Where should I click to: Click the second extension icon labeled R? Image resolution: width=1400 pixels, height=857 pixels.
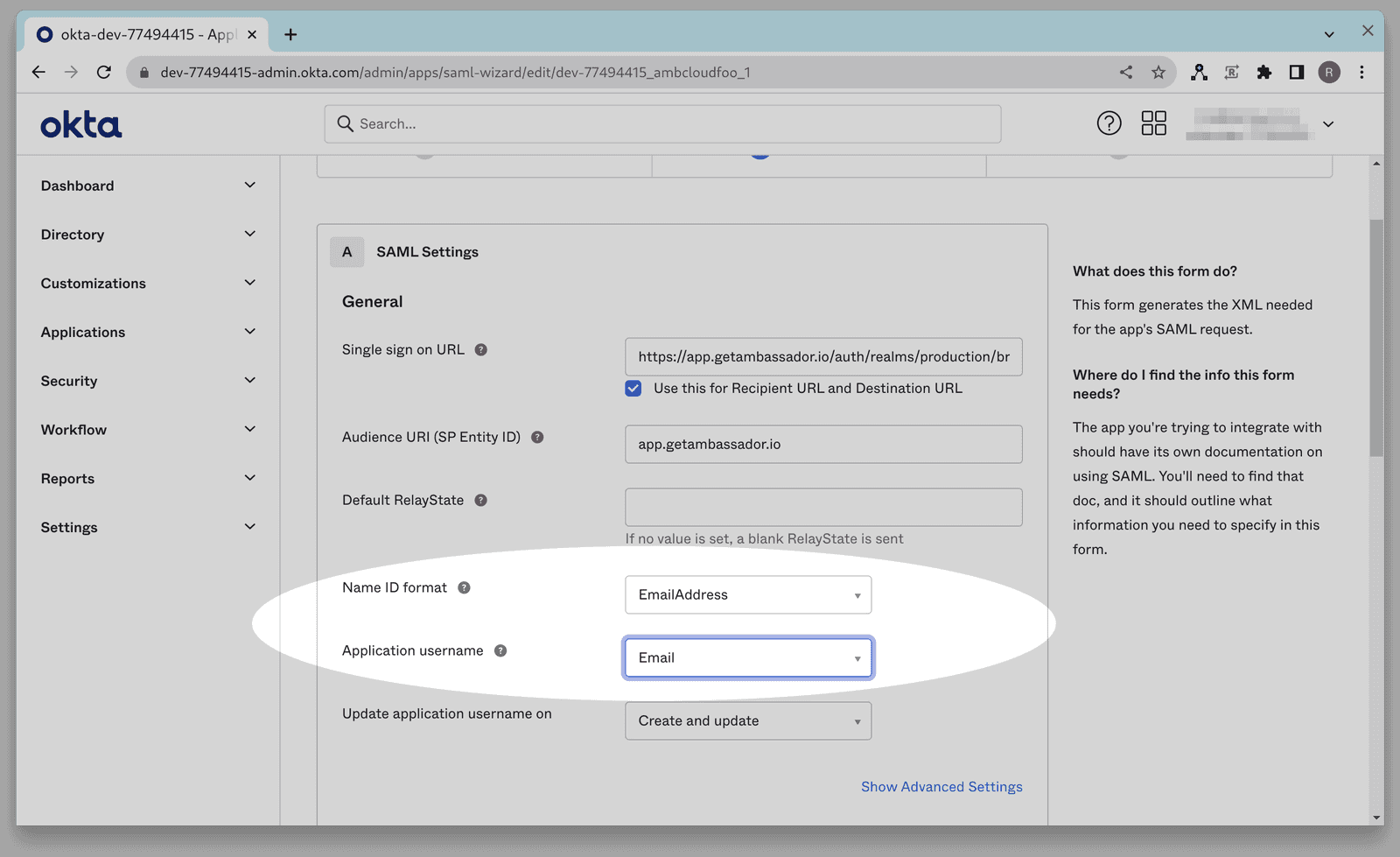tap(1232, 72)
